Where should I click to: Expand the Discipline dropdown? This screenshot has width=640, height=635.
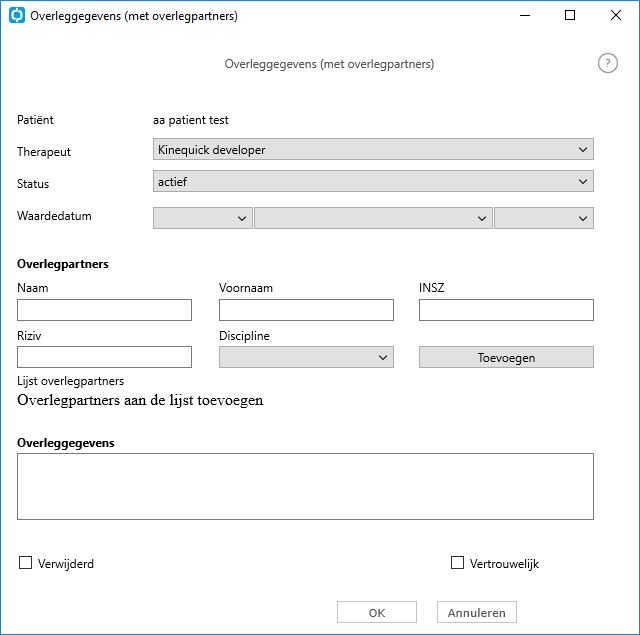coord(306,357)
